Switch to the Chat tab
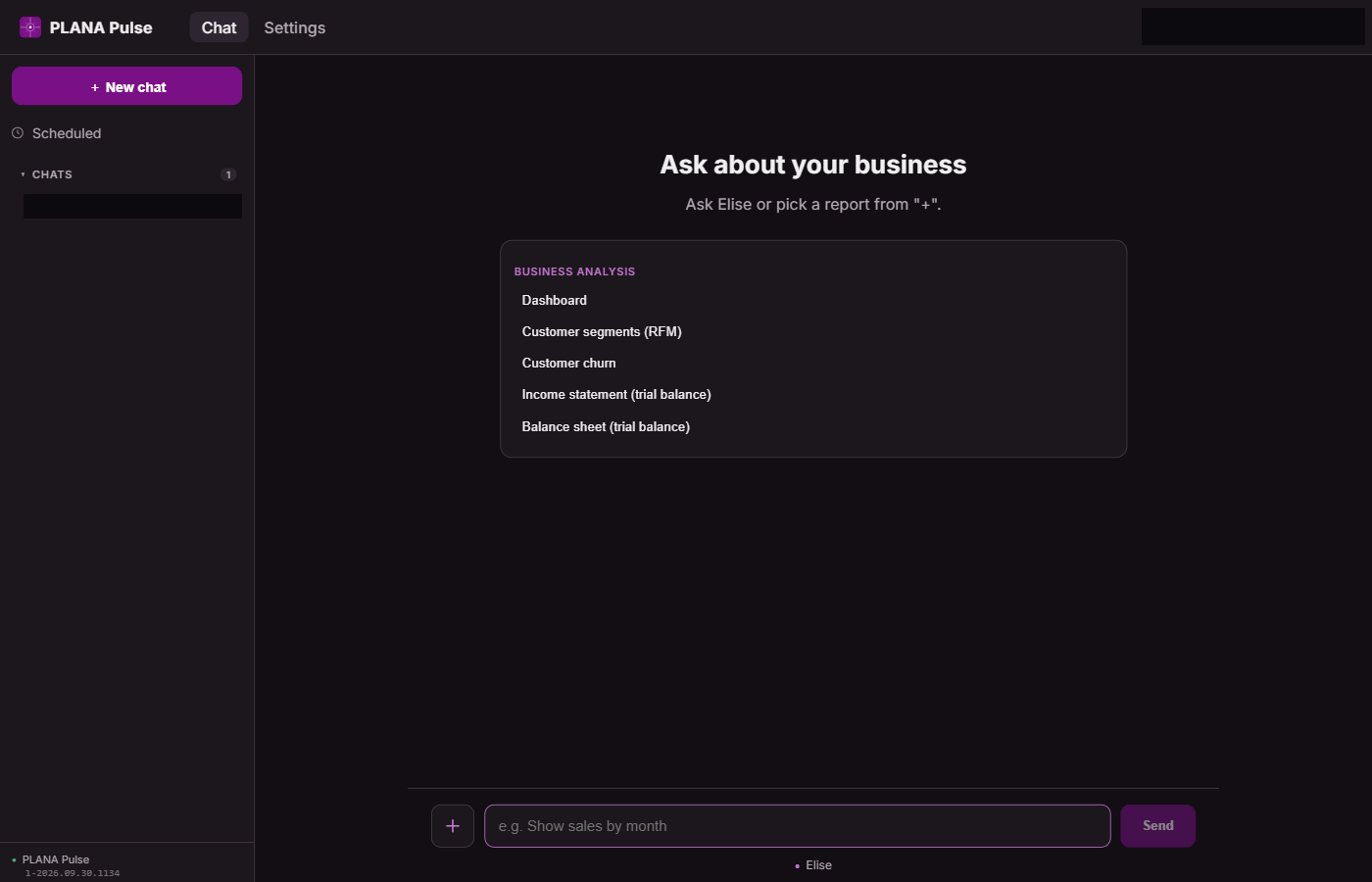1372x882 pixels. pyautogui.click(x=219, y=27)
